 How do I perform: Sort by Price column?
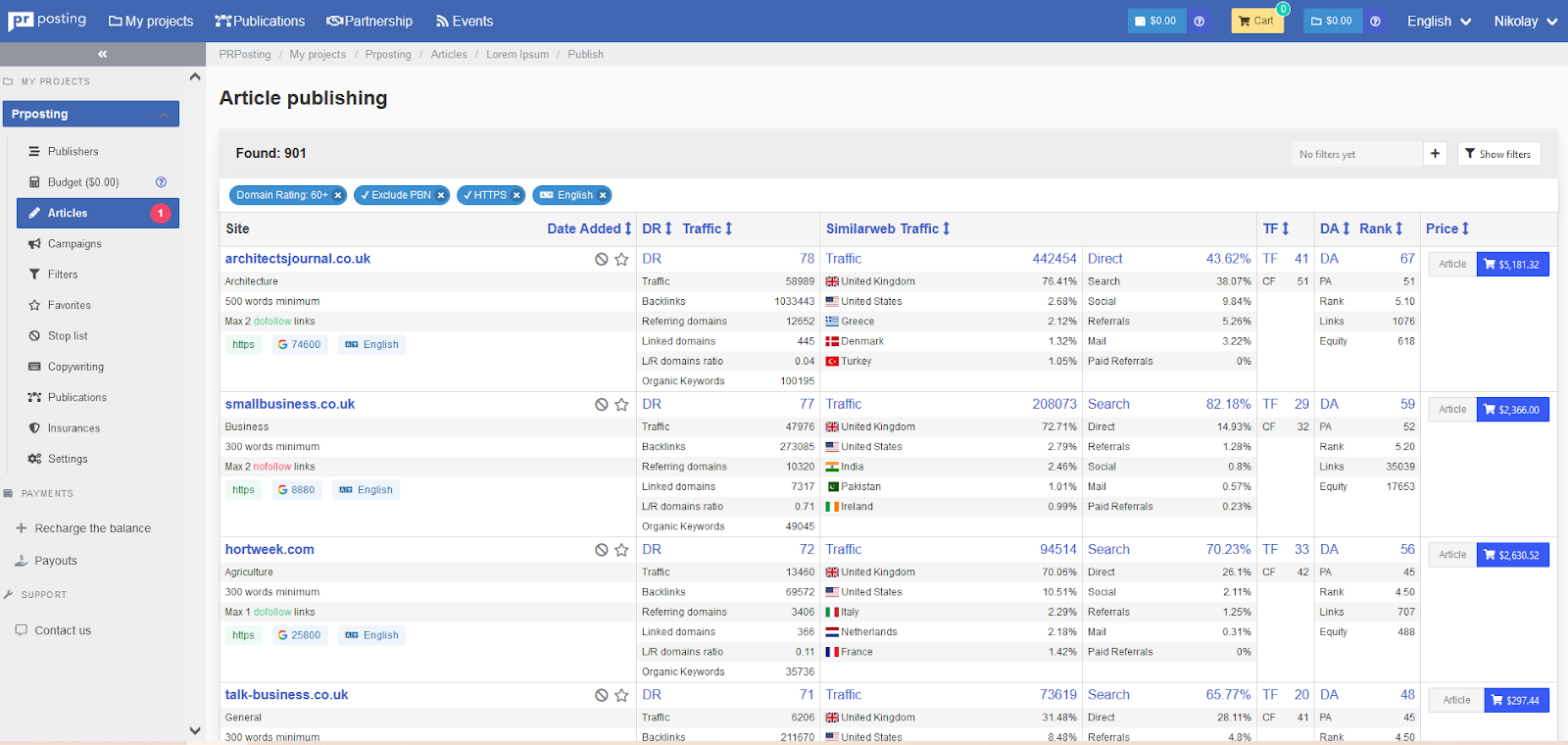(1447, 228)
